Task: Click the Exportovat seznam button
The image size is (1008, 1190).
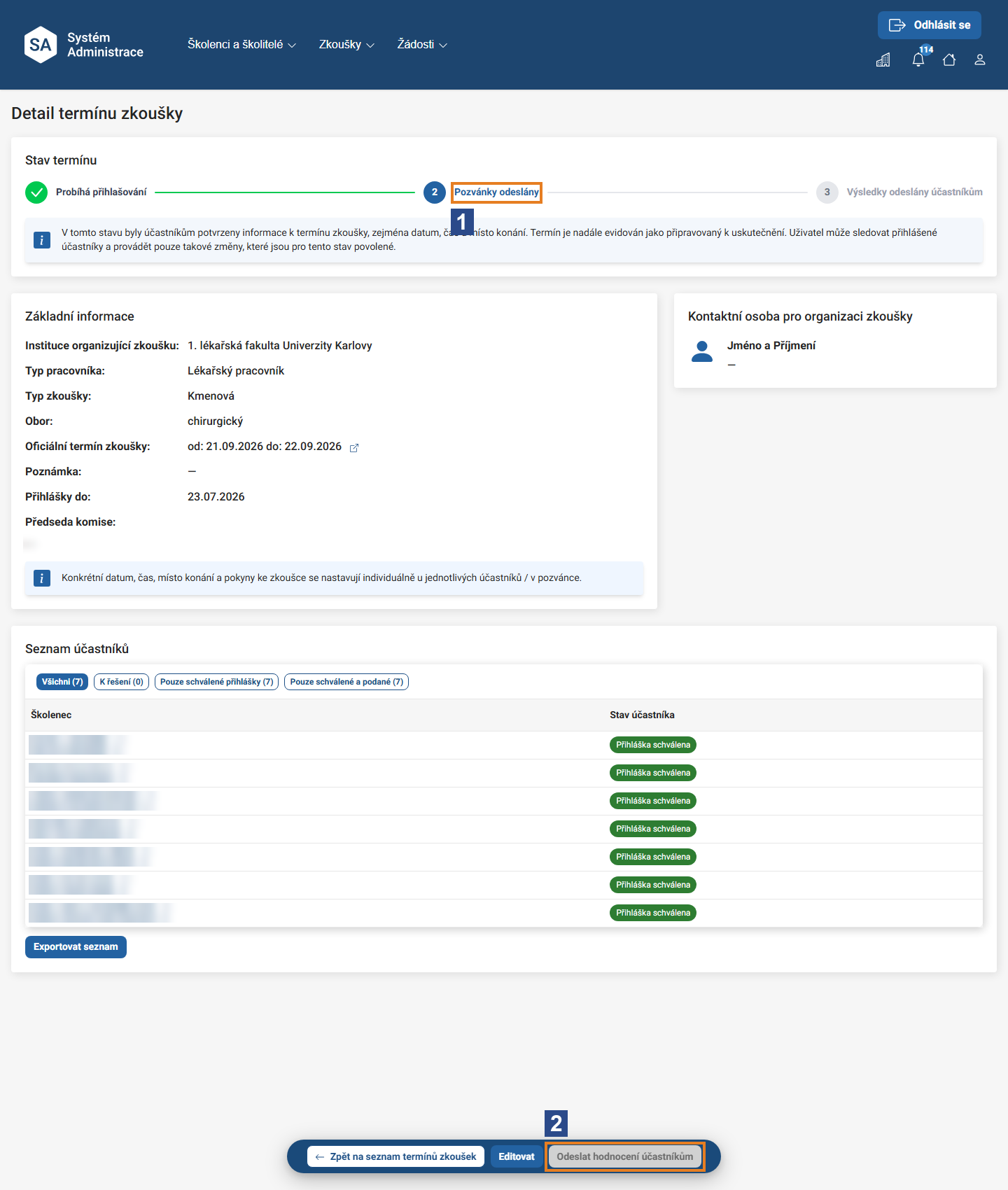Action: (x=76, y=947)
